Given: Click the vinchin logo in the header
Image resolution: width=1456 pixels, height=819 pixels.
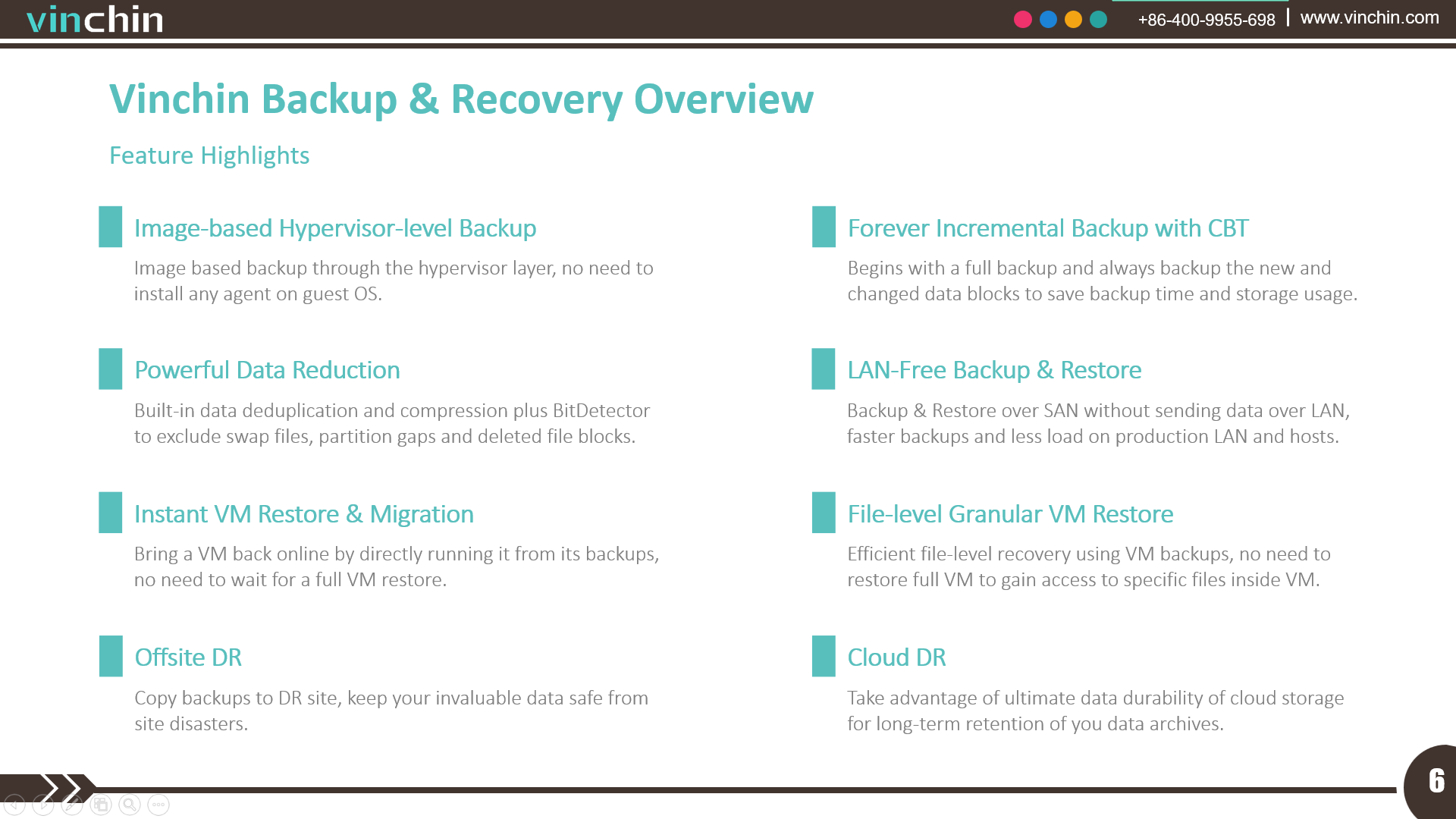Looking at the screenshot, I should tap(95, 19).
